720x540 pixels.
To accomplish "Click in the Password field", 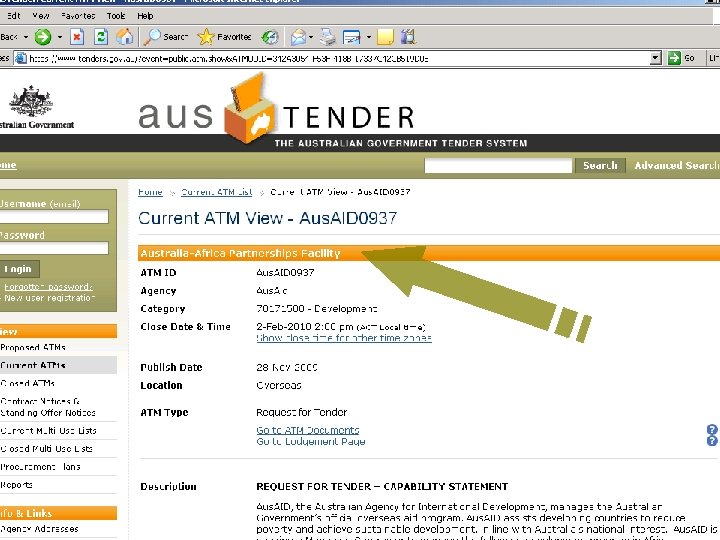I will click(54, 248).
